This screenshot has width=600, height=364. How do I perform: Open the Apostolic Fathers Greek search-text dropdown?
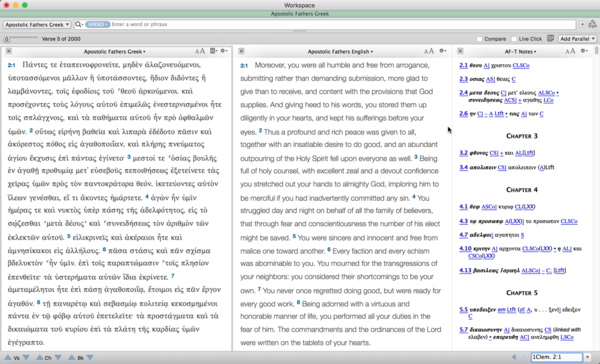pyautogui.click(x=37, y=24)
